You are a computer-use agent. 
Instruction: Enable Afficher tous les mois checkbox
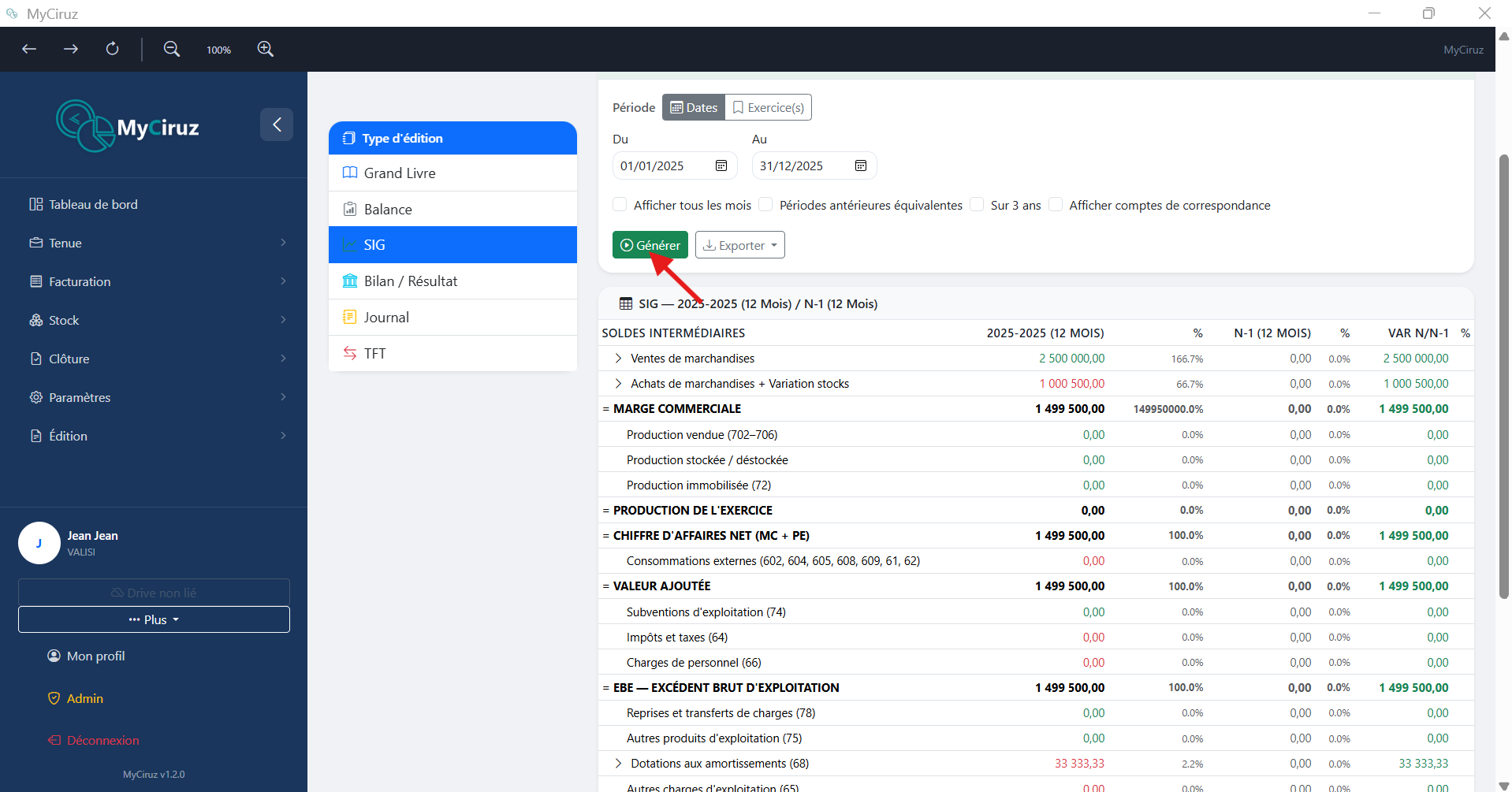click(620, 205)
